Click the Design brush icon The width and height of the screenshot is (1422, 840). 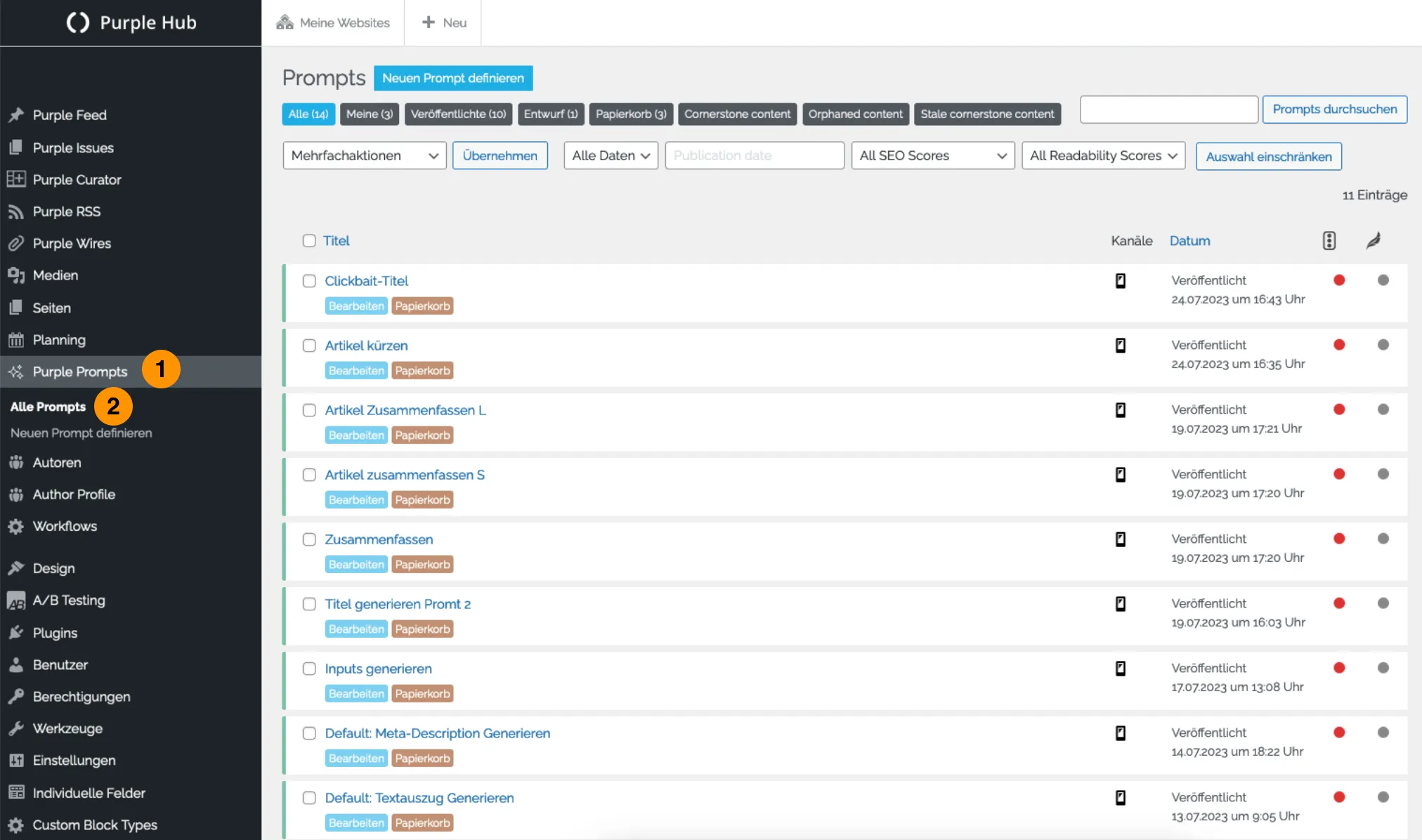point(16,568)
